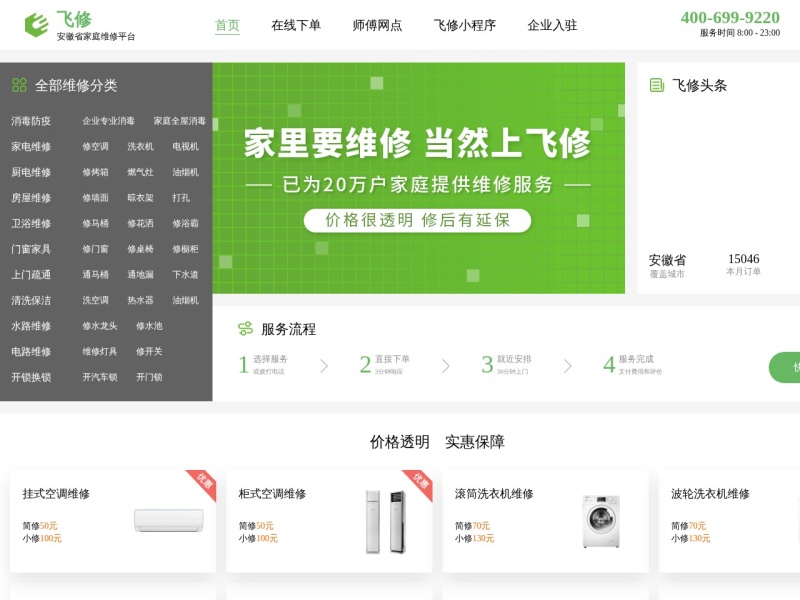Choose 开门锁 link
The height and width of the screenshot is (600, 800).
pos(149,377)
